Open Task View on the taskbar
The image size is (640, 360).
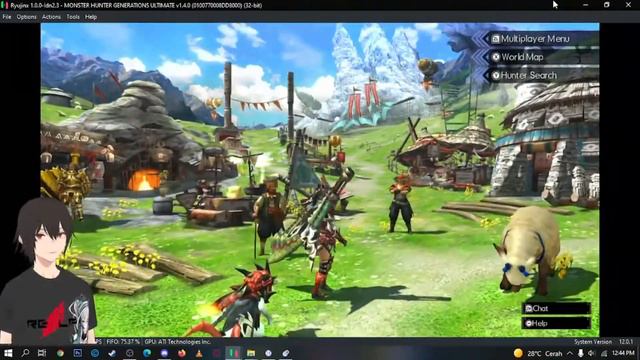point(42,353)
